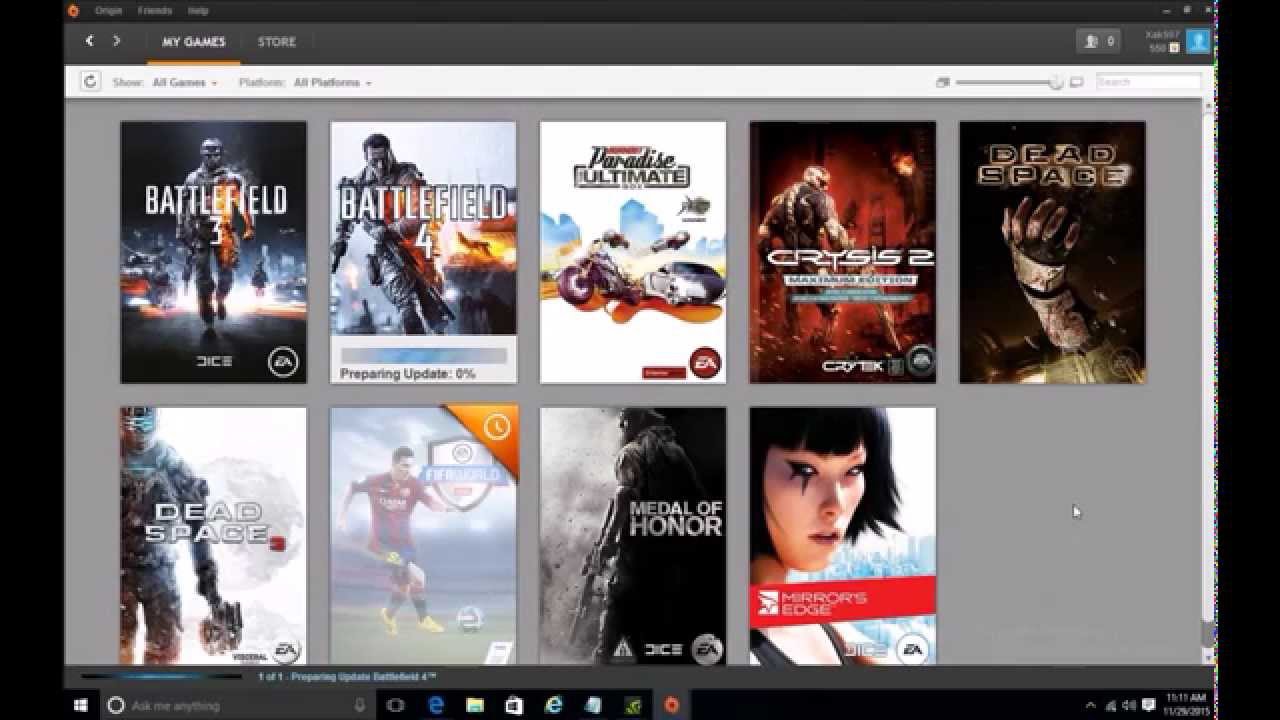Click the orange clock badge on FIFA World
Image resolution: width=1280 pixels, height=720 pixels.
pyautogui.click(x=498, y=427)
